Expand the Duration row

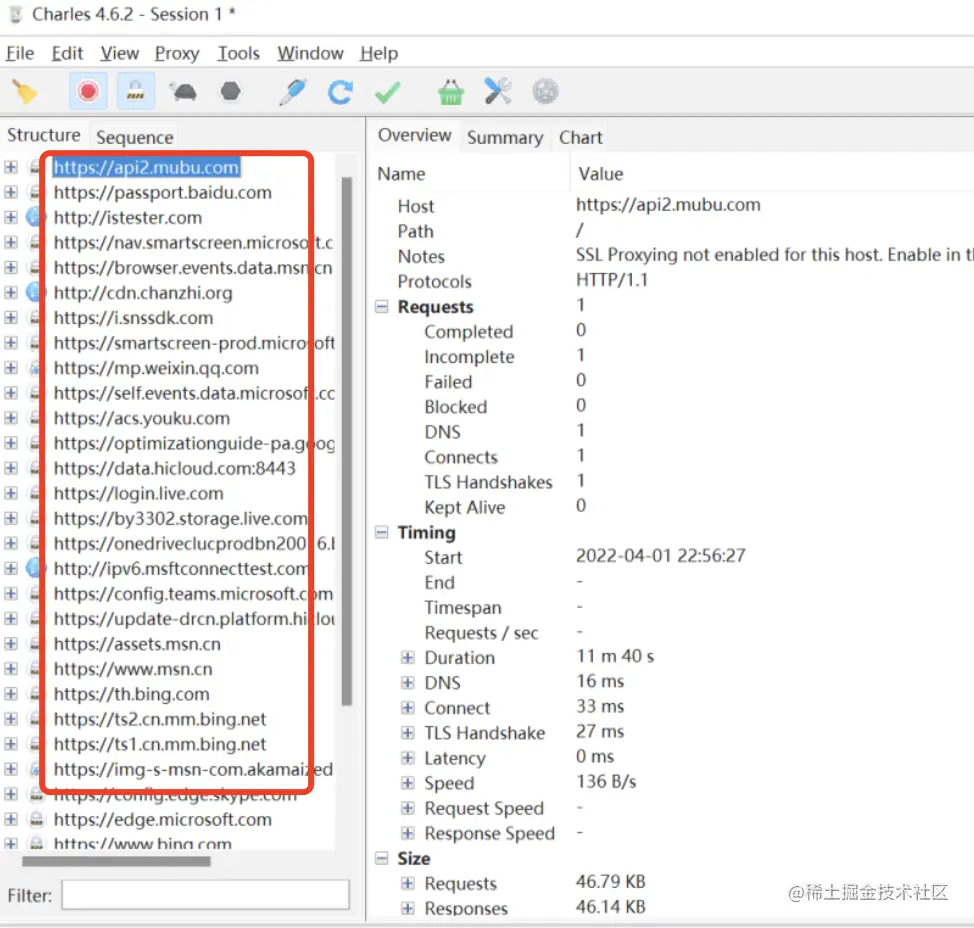407,657
